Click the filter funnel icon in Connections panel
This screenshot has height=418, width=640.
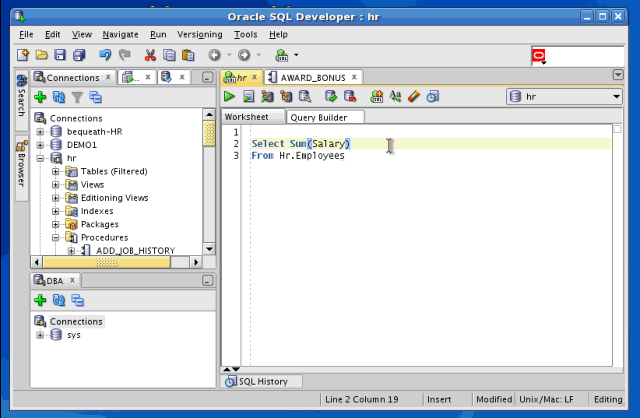77,98
